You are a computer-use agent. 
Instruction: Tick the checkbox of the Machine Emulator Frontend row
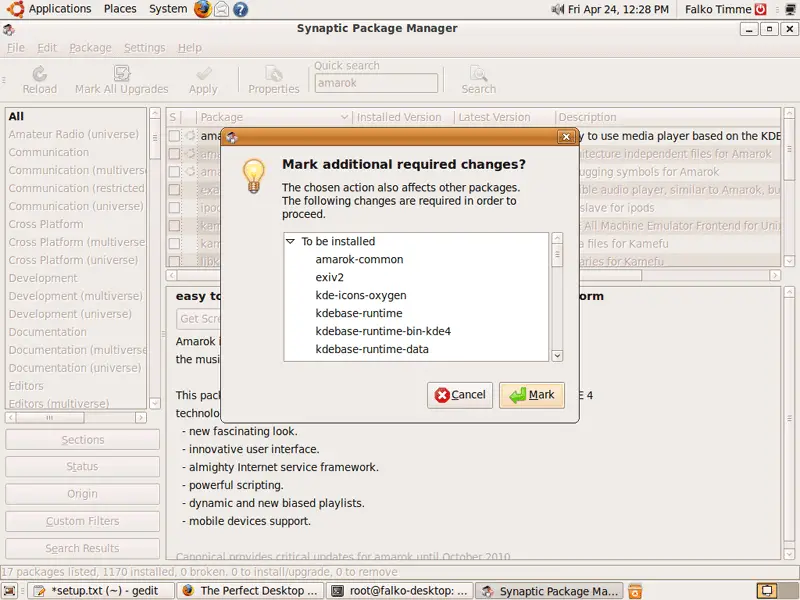pos(174,226)
